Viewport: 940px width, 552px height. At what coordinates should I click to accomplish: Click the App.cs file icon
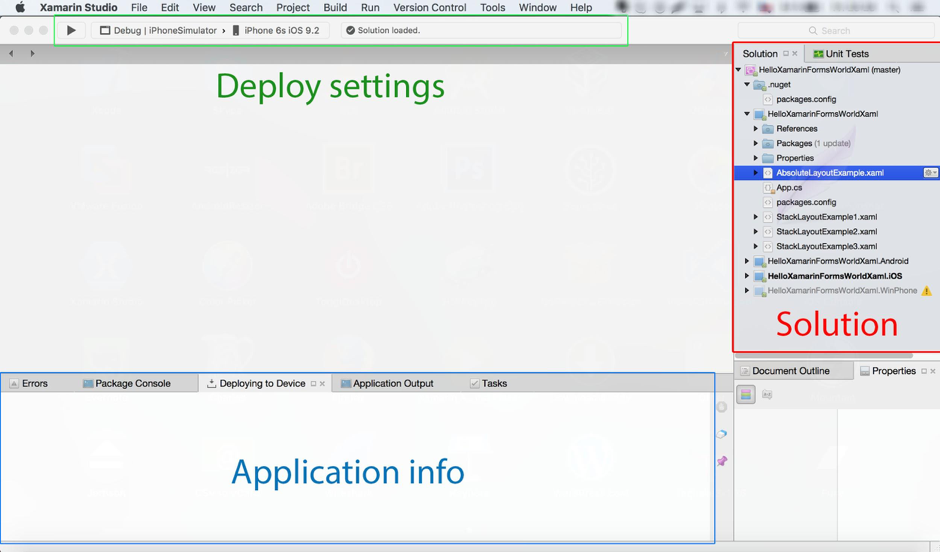coord(768,188)
